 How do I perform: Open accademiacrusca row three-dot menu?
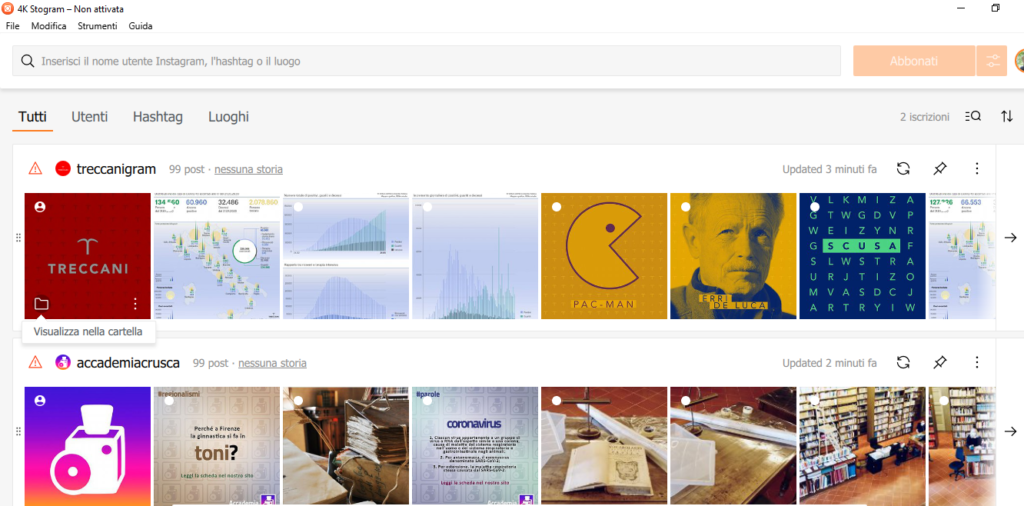pyautogui.click(x=977, y=362)
